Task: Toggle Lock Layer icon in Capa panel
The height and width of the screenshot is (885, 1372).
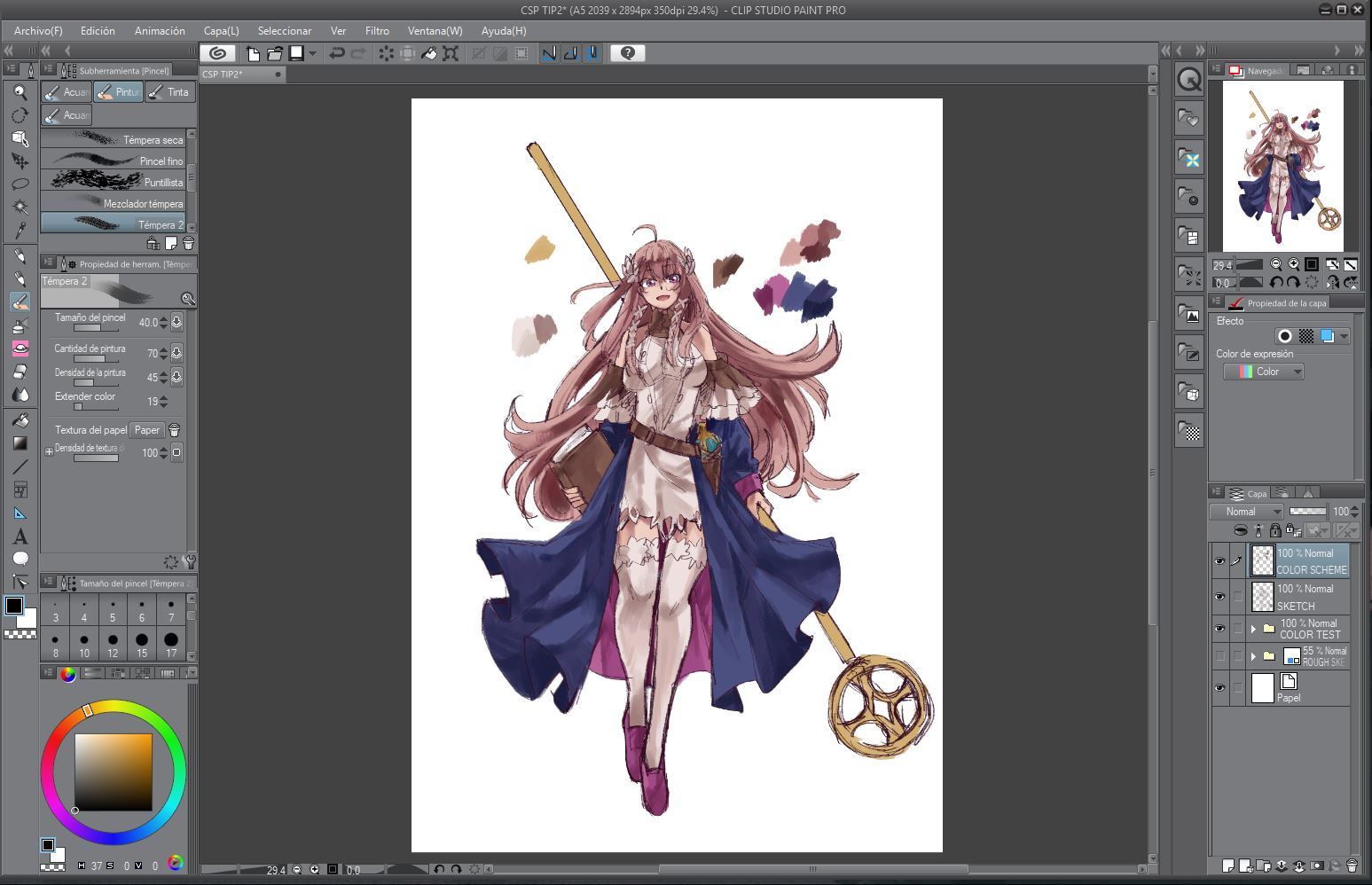Action: point(1275,530)
